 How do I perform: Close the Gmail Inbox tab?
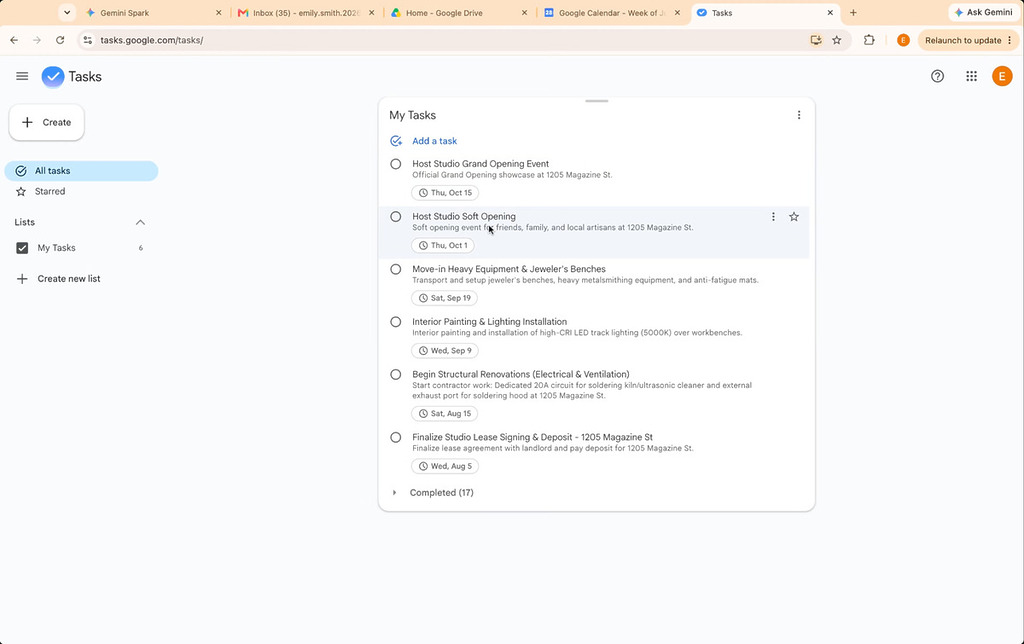pos(372,12)
